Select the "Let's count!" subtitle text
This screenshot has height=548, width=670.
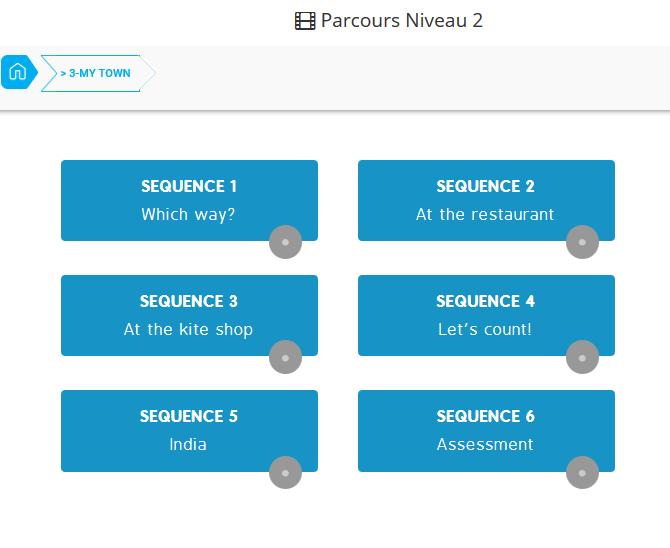click(x=485, y=329)
